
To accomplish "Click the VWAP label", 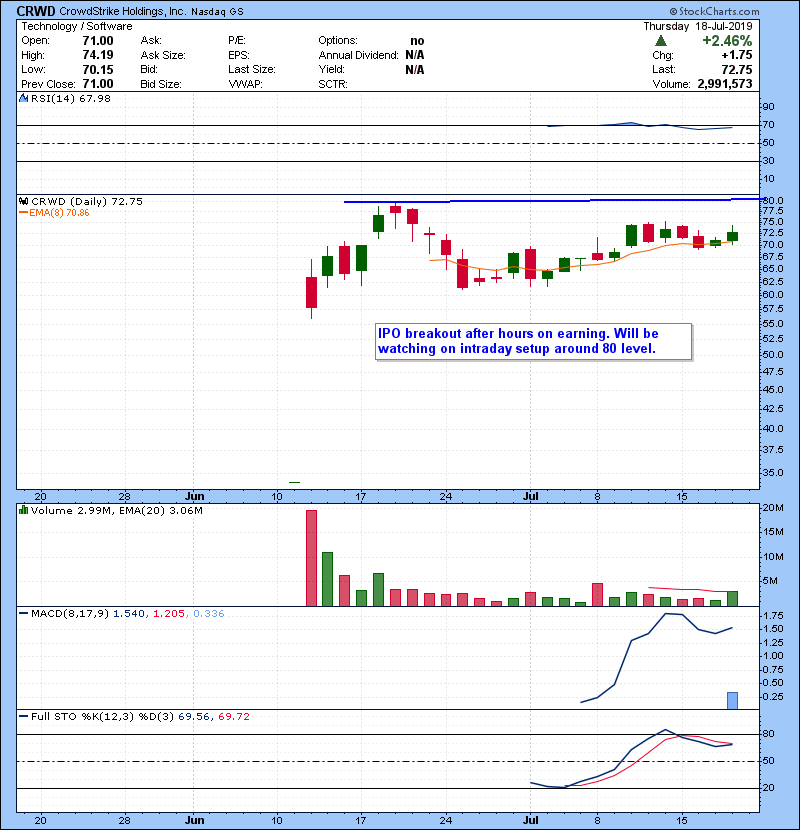I will [245, 84].
